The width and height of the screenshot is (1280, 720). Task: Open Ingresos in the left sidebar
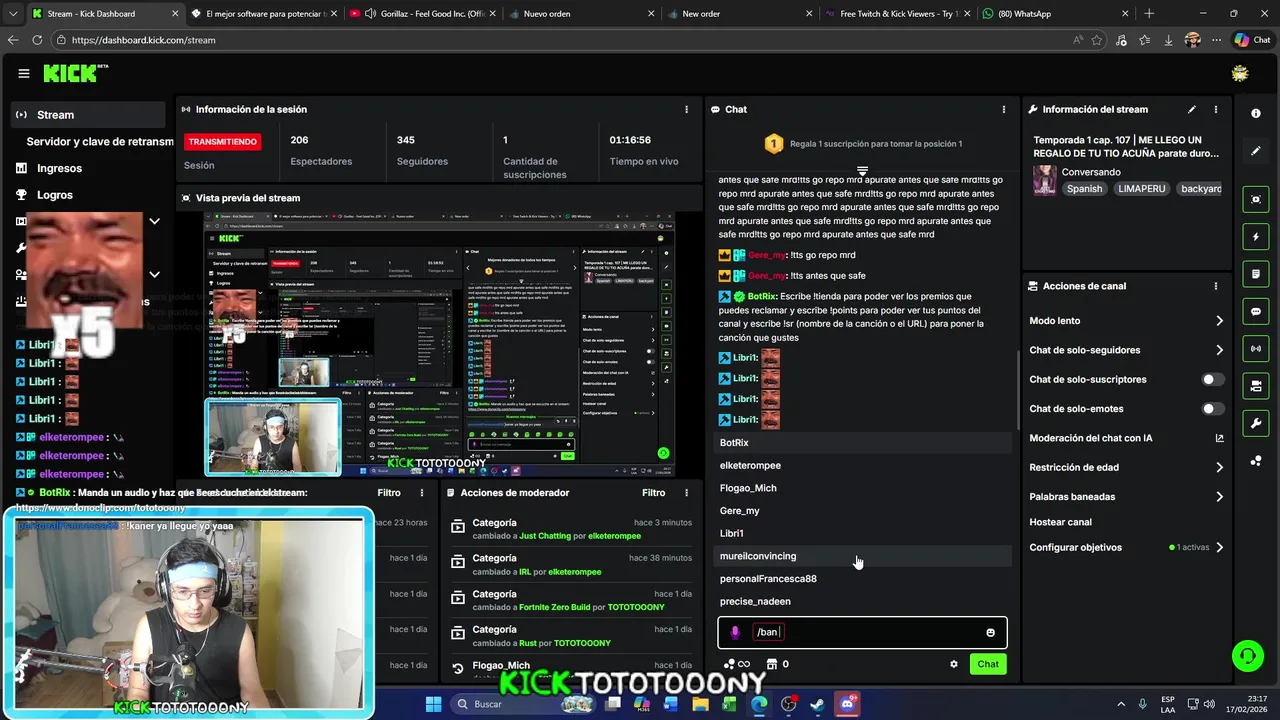click(x=59, y=168)
